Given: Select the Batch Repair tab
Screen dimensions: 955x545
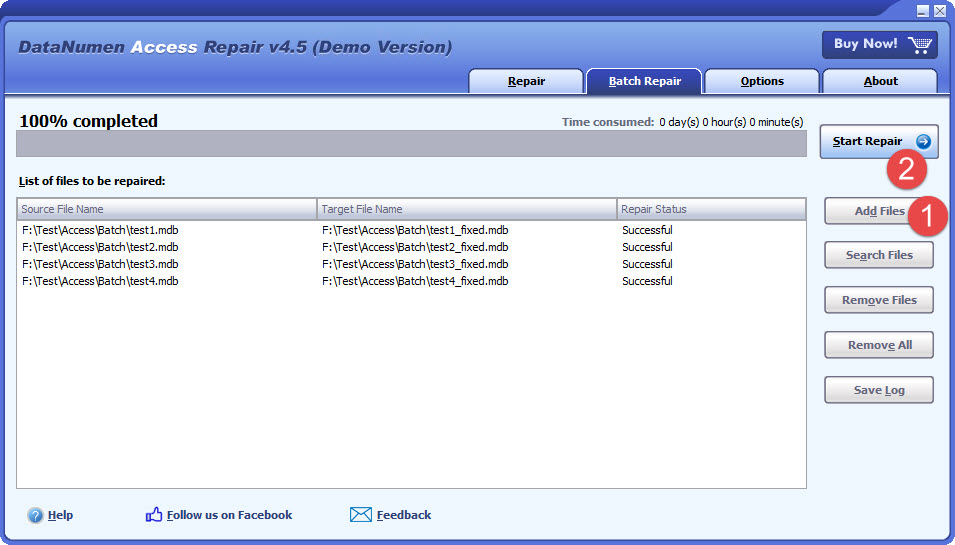Looking at the screenshot, I should coord(644,81).
